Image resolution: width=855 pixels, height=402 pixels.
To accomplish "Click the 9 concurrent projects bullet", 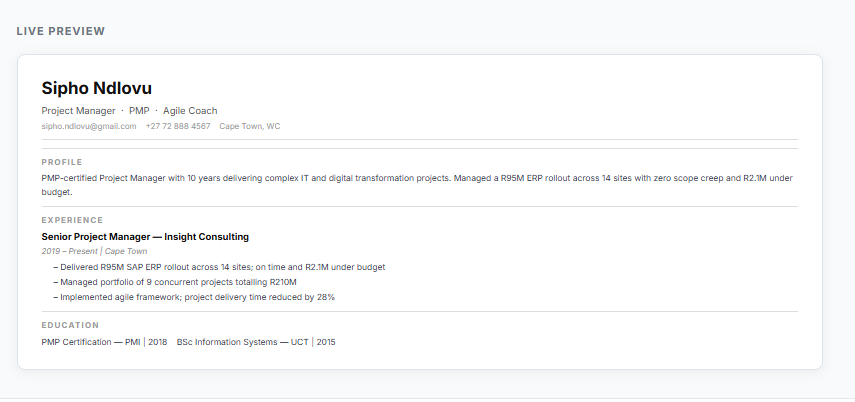I will (x=178, y=282).
